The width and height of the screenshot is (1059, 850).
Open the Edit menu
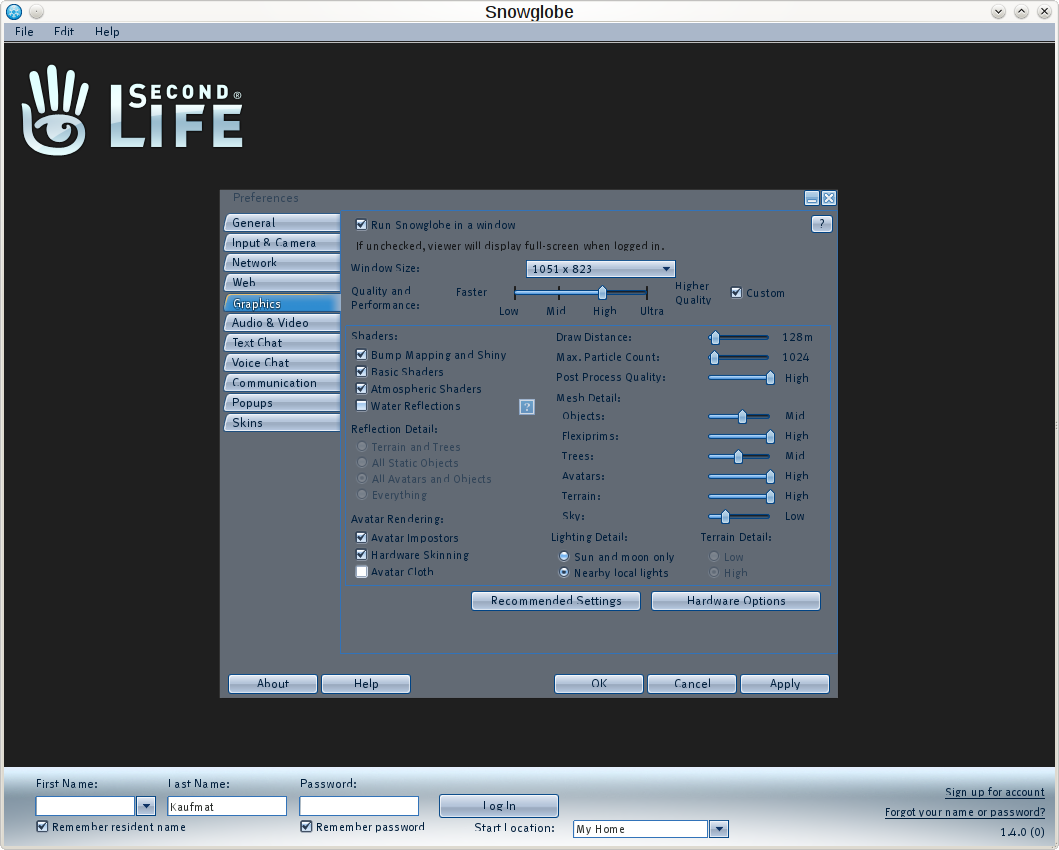pyautogui.click(x=64, y=31)
